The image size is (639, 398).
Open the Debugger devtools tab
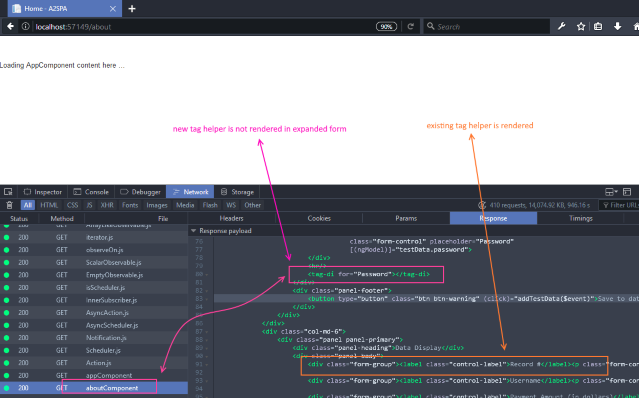tap(140, 192)
